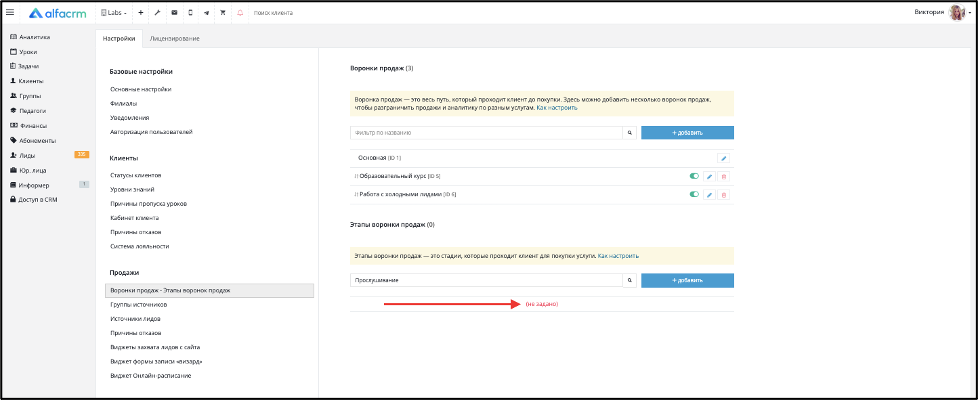Open Лиды in the left sidebar
979x402 pixels.
(x=27, y=155)
